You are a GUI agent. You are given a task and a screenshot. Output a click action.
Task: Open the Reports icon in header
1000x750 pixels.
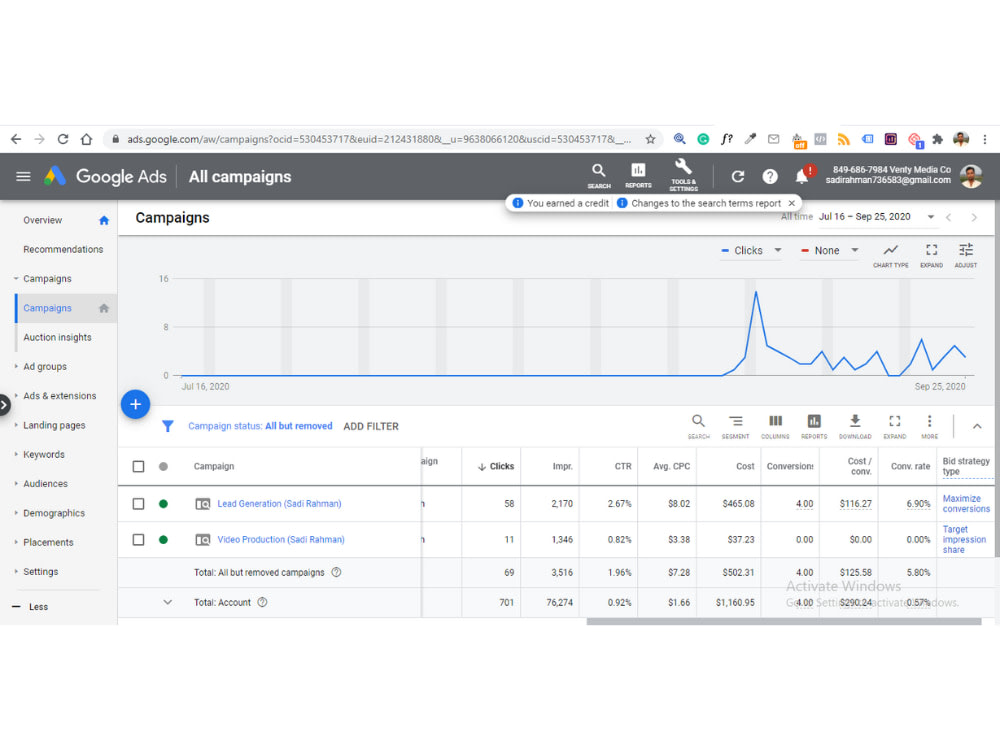(x=638, y=176)
